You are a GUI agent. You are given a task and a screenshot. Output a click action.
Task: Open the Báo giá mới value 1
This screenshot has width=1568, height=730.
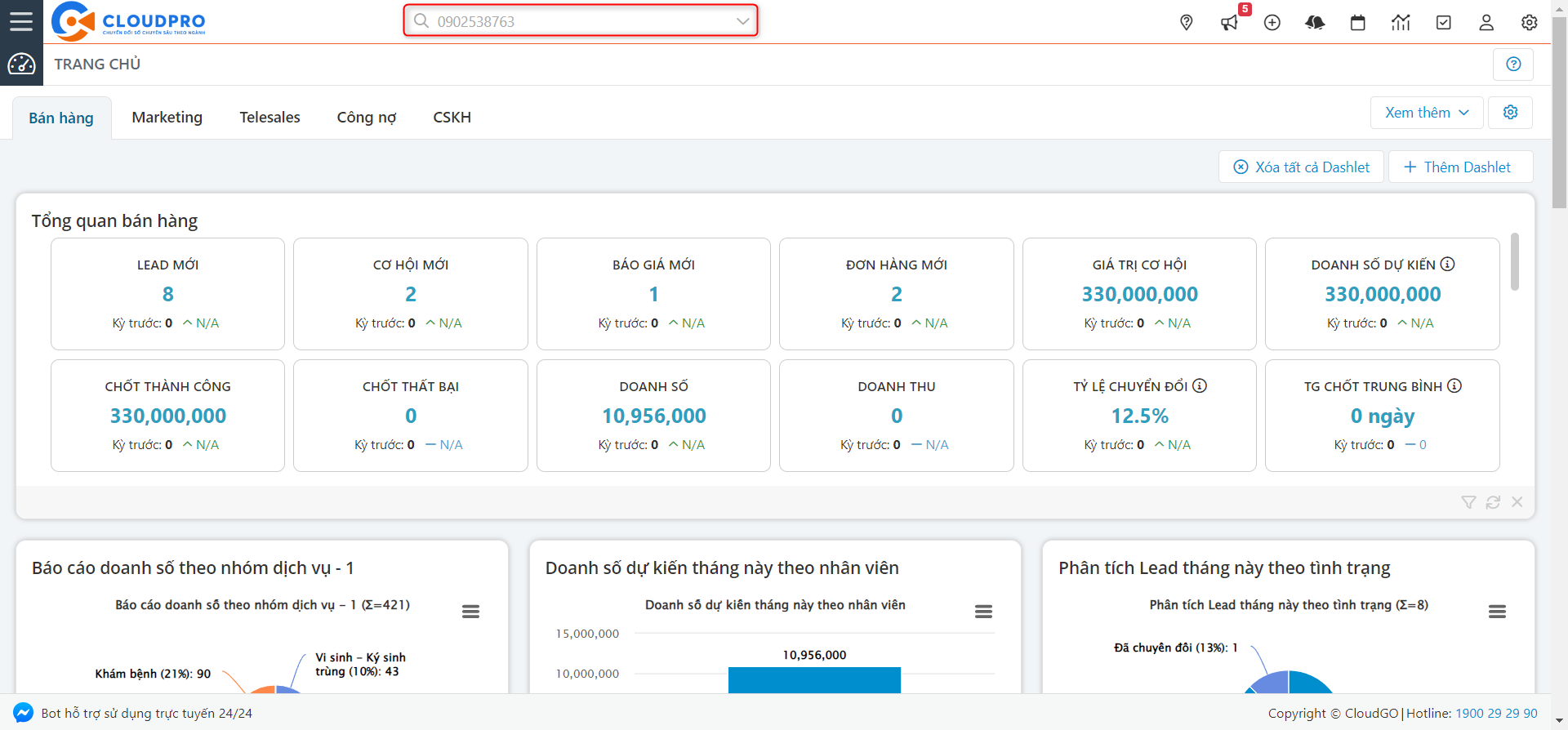(653, 294)
